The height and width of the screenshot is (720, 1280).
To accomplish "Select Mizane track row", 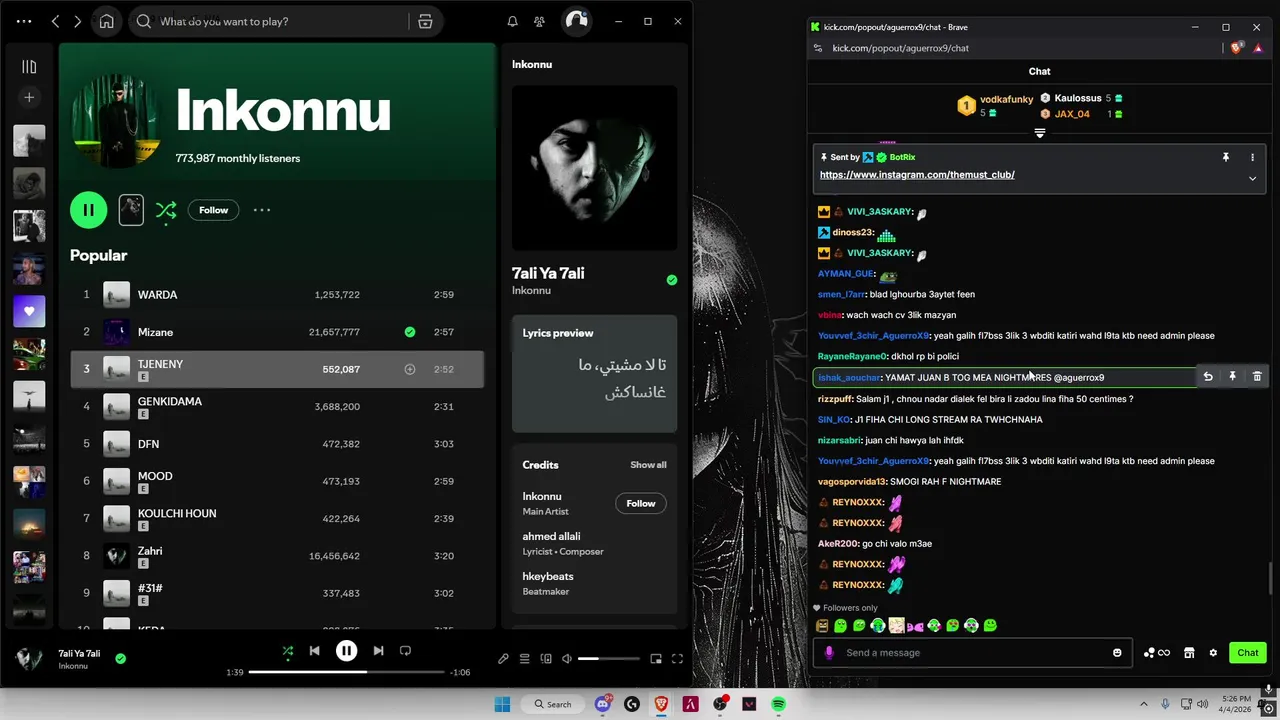I will [277, 332].
